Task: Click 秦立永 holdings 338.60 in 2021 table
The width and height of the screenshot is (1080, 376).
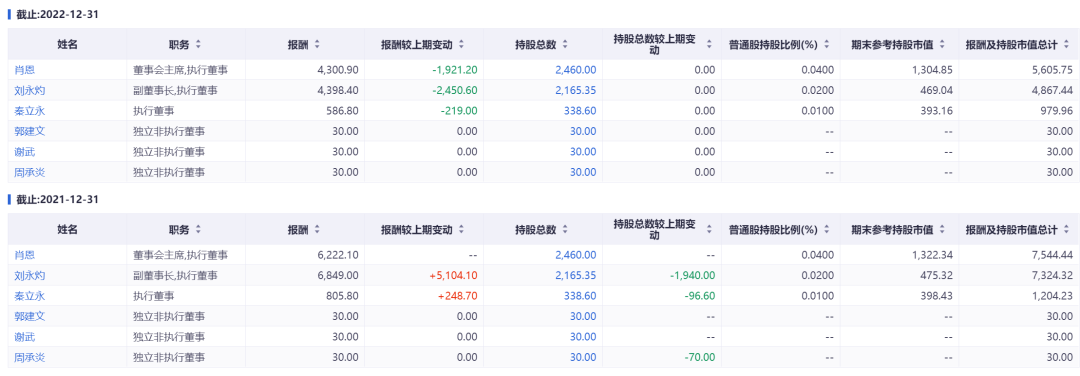Action: click(x=581, y=295)
